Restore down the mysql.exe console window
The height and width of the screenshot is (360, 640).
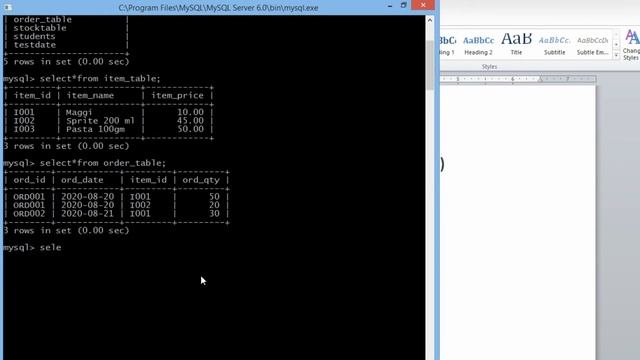tap(403, 5)
